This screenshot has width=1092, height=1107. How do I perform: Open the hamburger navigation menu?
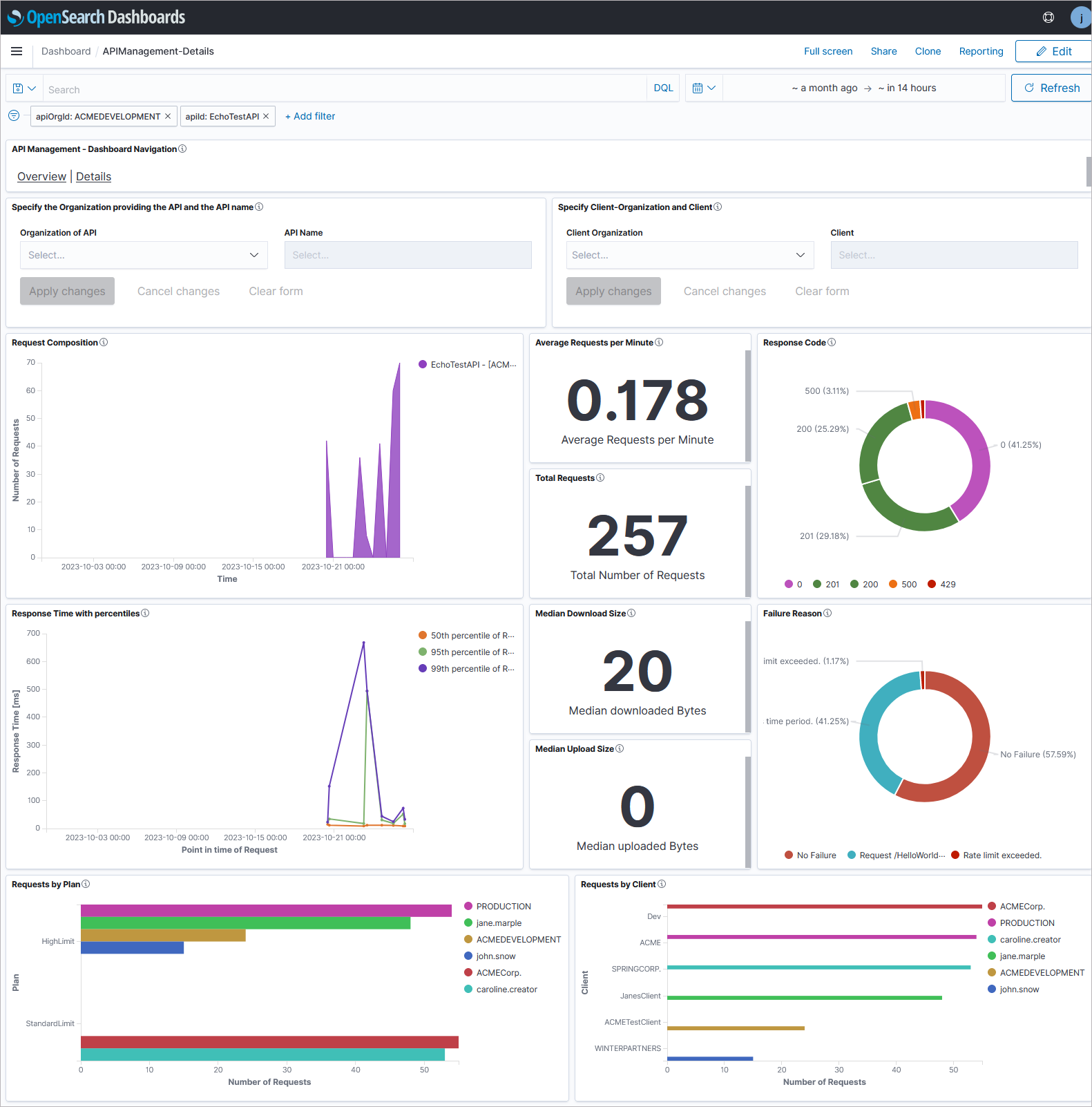17,51
